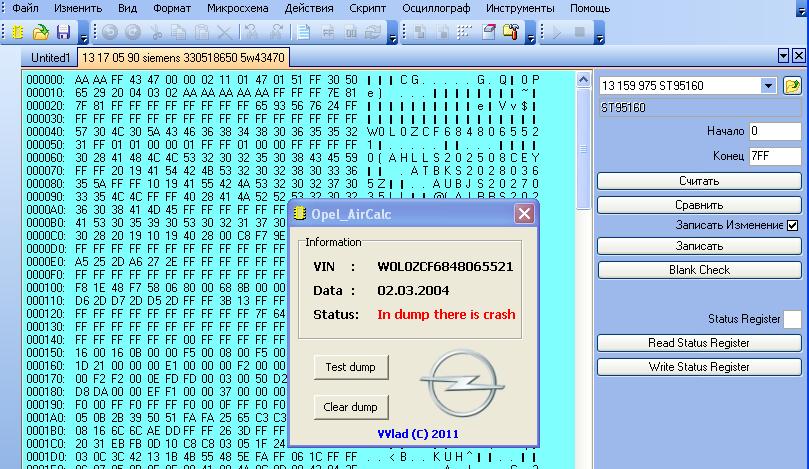Toggle the Записать Изменение checkbox
This screenshot has height=469, width=809.
(x=792, y=225)
